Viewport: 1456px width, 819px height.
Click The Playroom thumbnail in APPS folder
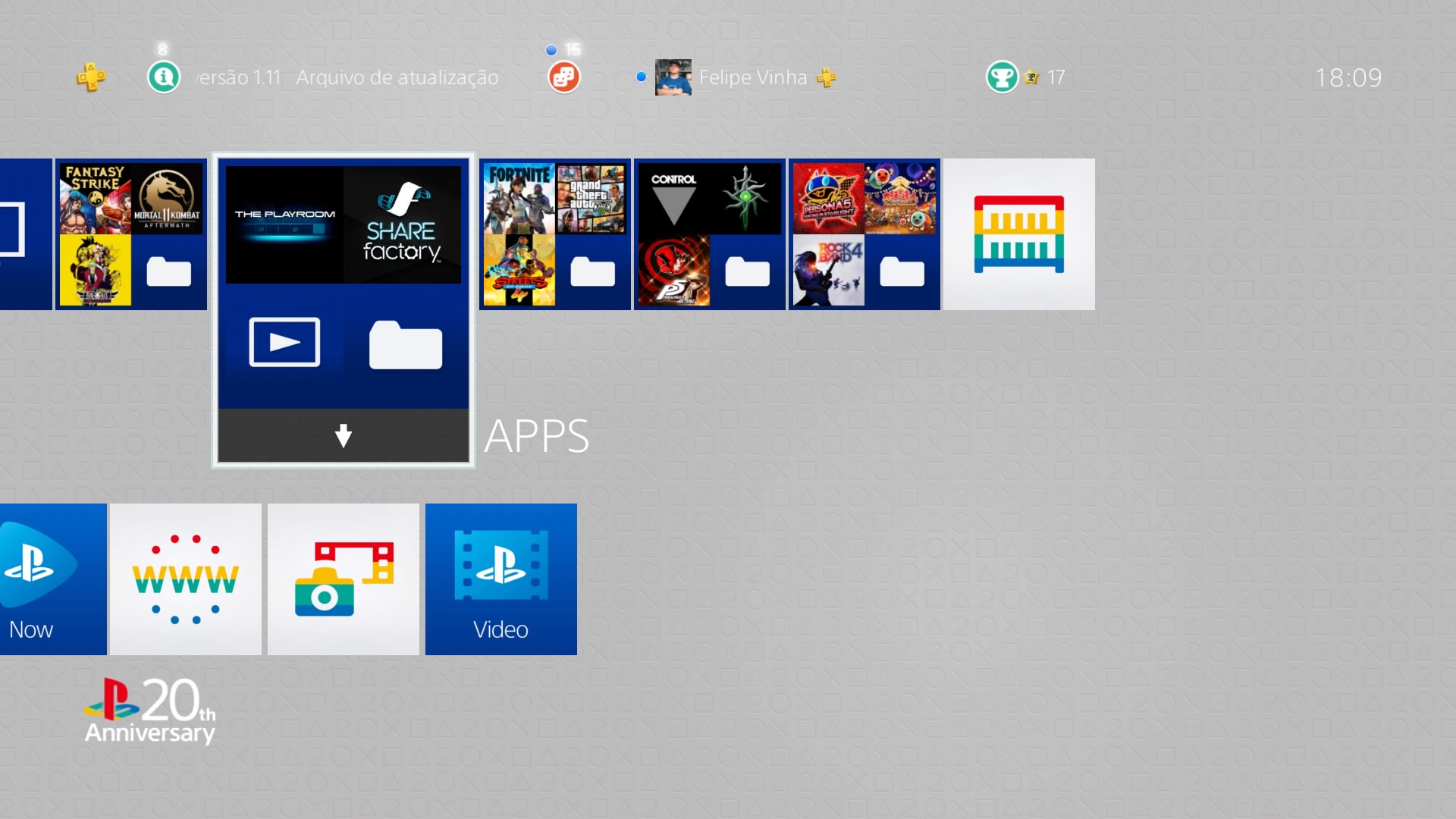click(x=284, y=225)
